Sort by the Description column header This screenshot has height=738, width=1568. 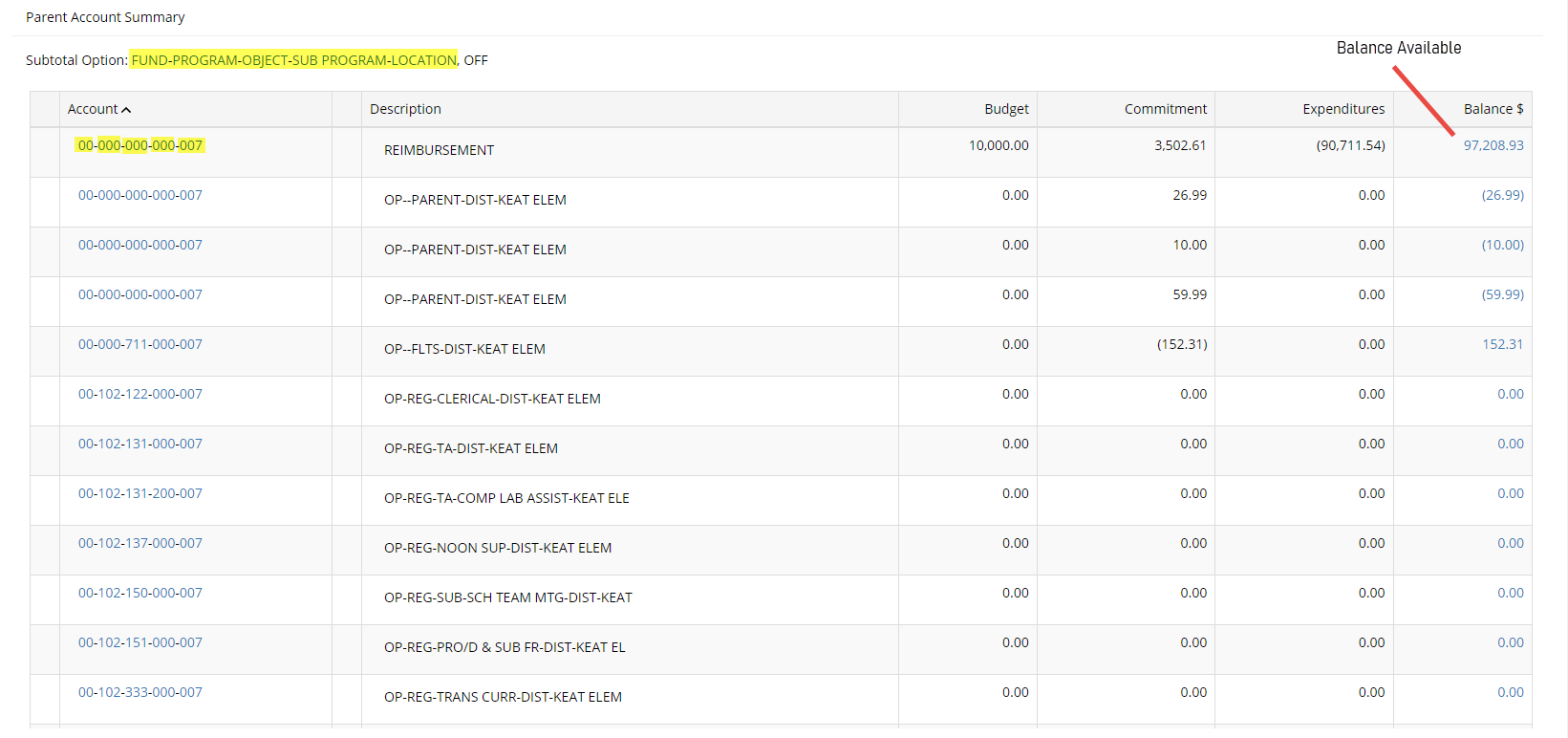coord(405,109)
